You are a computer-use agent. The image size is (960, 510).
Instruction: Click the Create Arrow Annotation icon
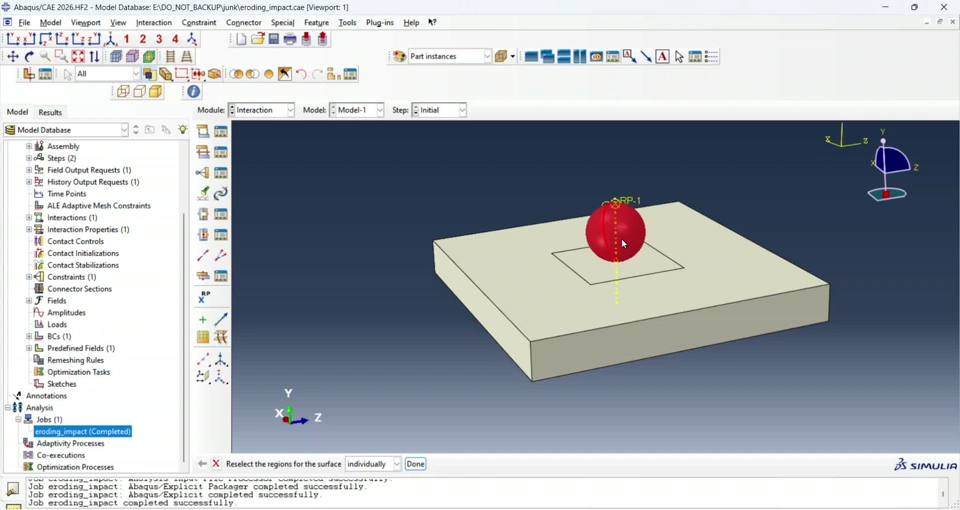point(646,56)
